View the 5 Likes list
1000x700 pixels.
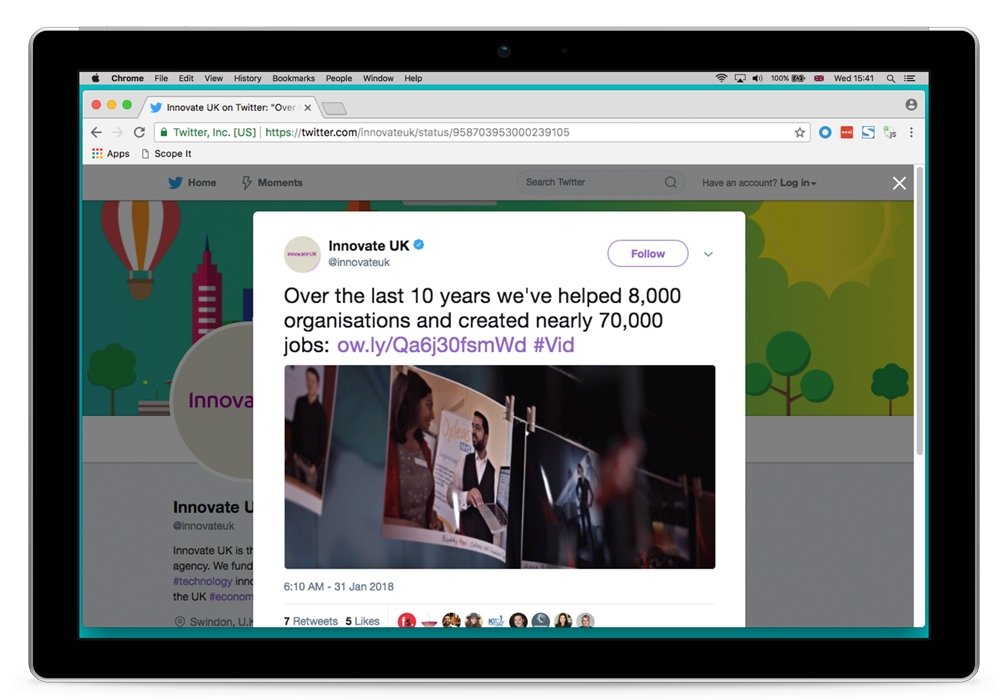tap(362, 621)
